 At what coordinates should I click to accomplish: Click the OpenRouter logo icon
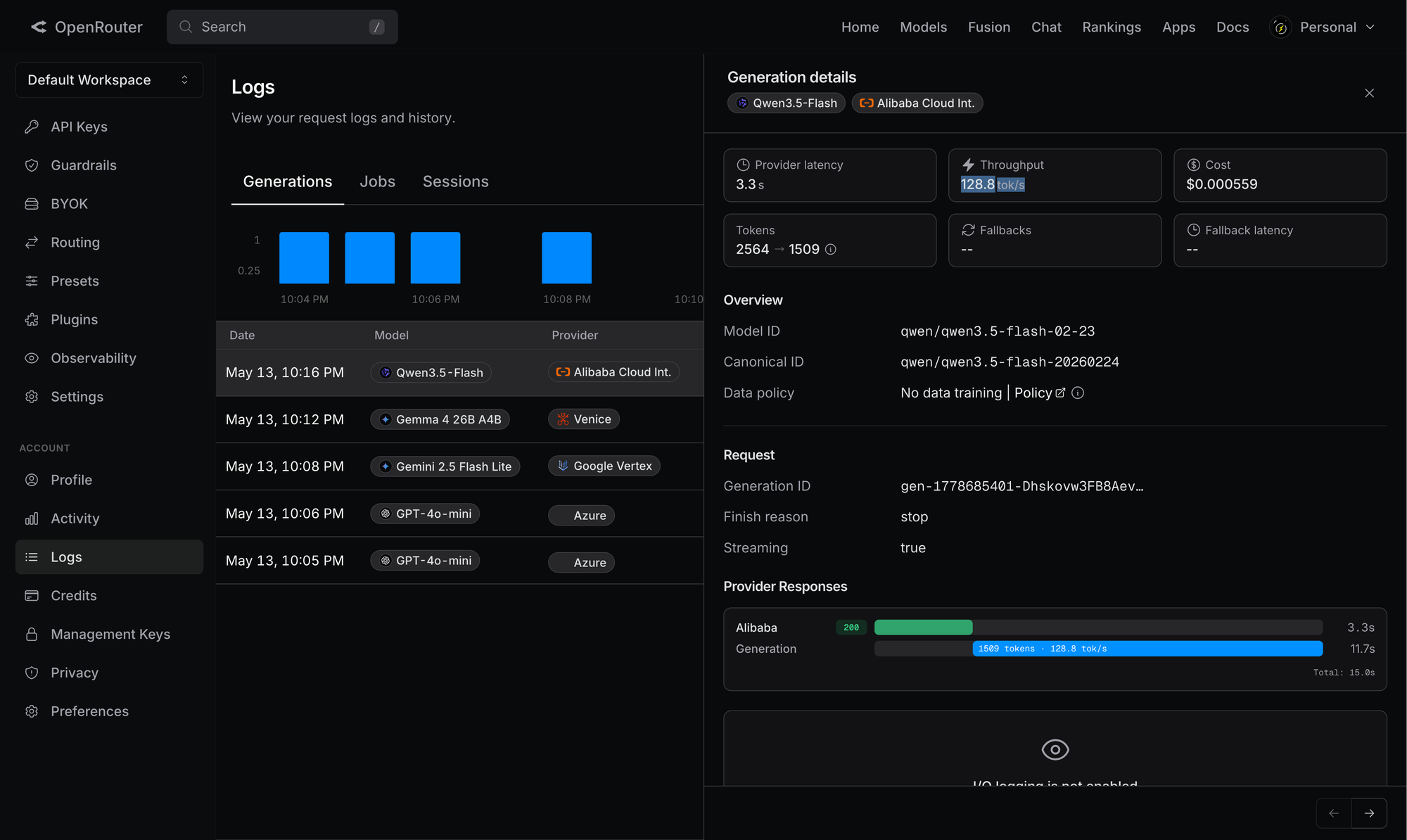[39, 27]
